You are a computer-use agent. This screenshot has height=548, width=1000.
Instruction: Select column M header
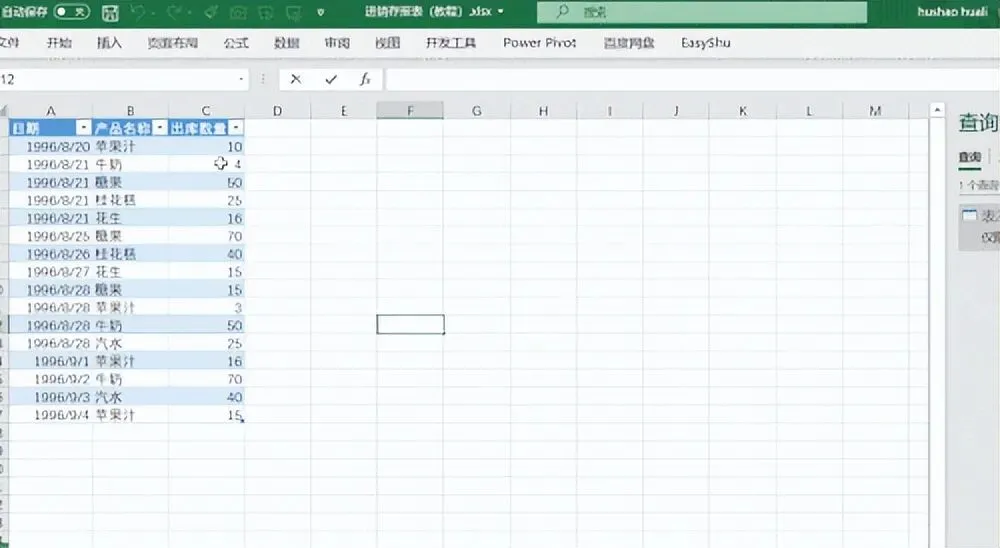(x=875, y=111)
